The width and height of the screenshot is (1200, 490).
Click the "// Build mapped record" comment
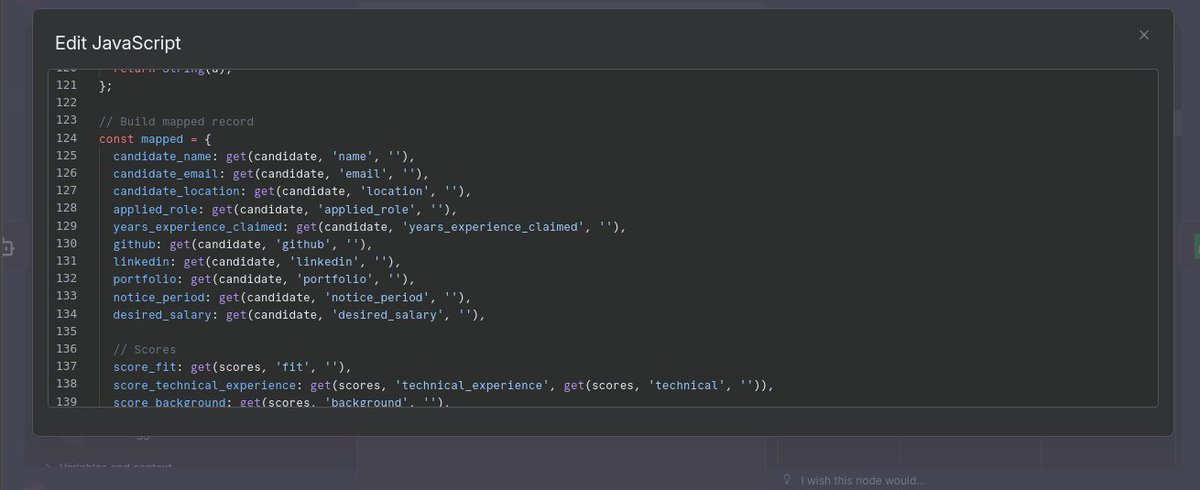tap(176, 121)
